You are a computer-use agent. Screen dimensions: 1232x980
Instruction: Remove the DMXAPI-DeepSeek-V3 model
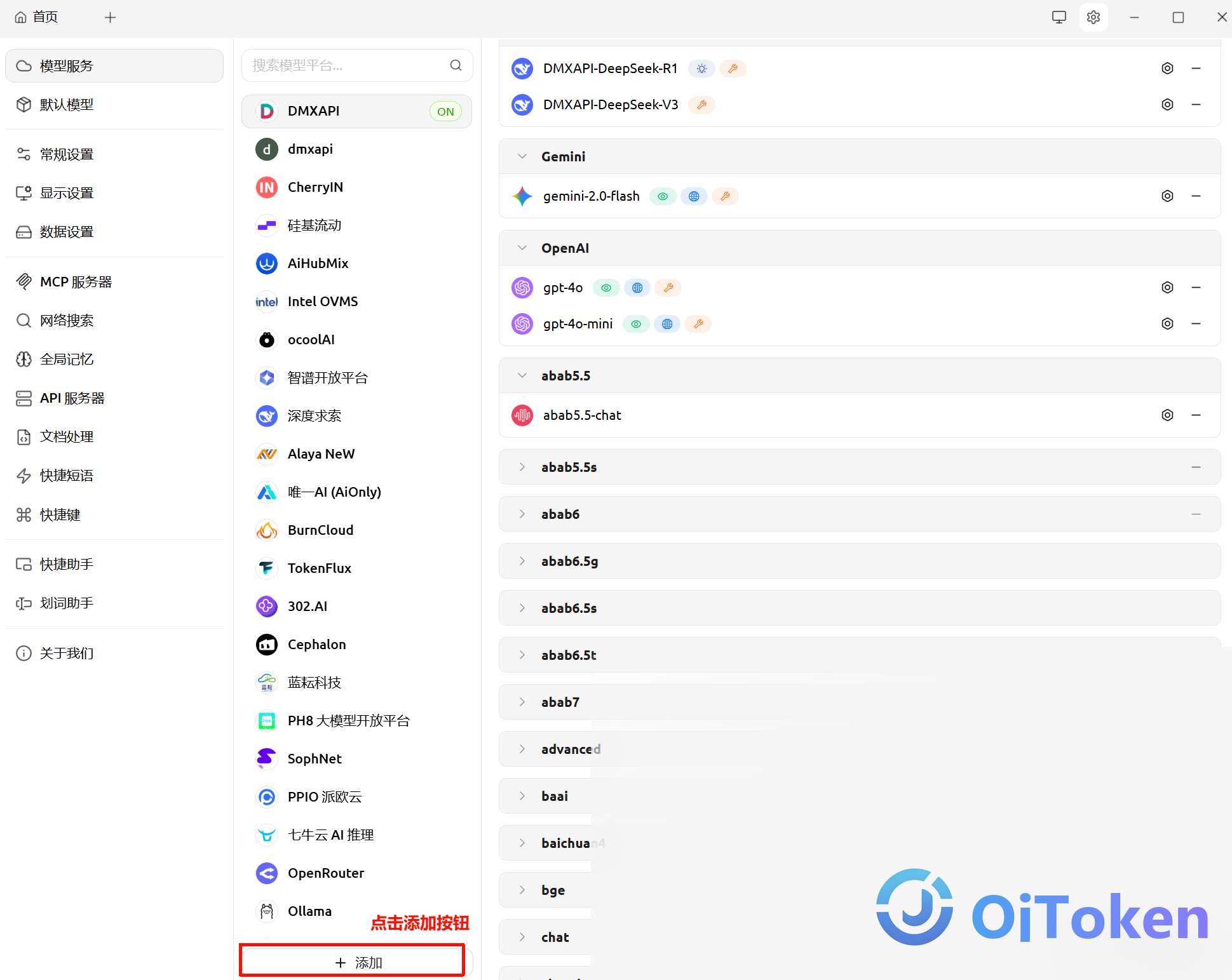pyautogui.click(x=1196, y=105)
